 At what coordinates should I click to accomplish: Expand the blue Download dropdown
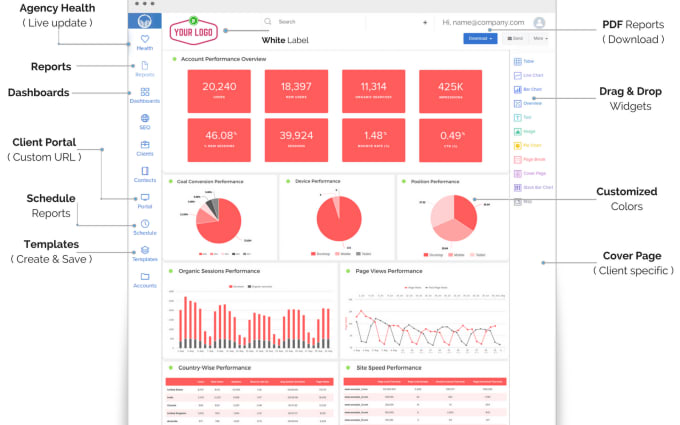coord(480,39)
